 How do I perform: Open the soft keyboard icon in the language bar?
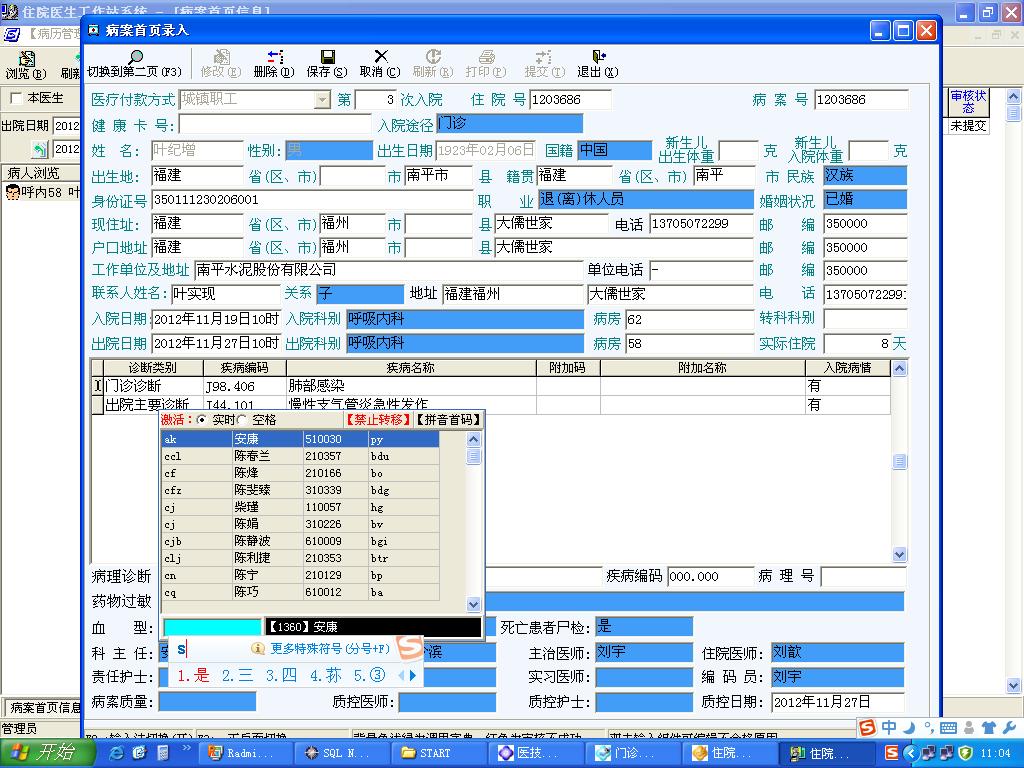[x=948, y=728]
